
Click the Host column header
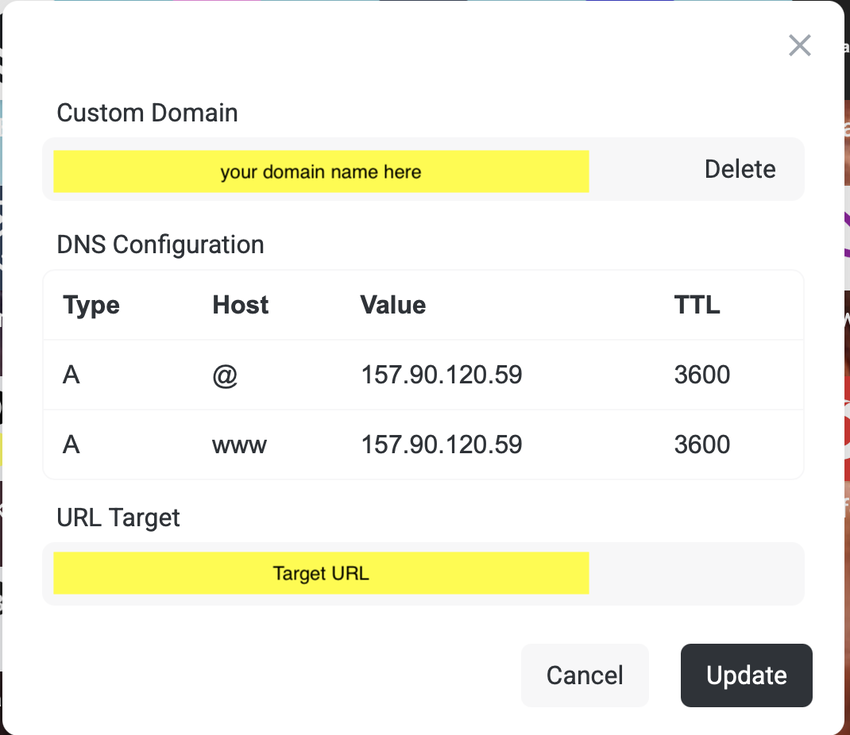click(x=240, y=305)
